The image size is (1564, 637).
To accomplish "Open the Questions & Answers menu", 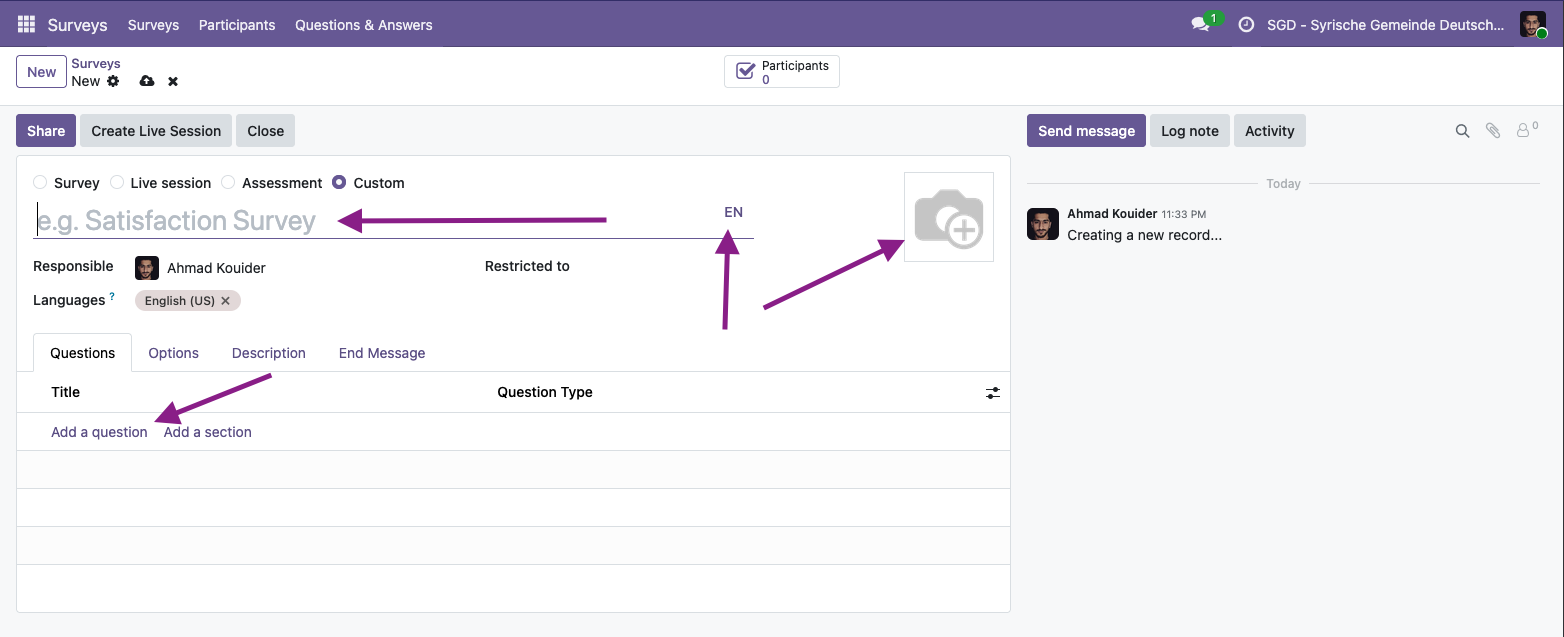I will pyautogui.click(x=363, y=25).
